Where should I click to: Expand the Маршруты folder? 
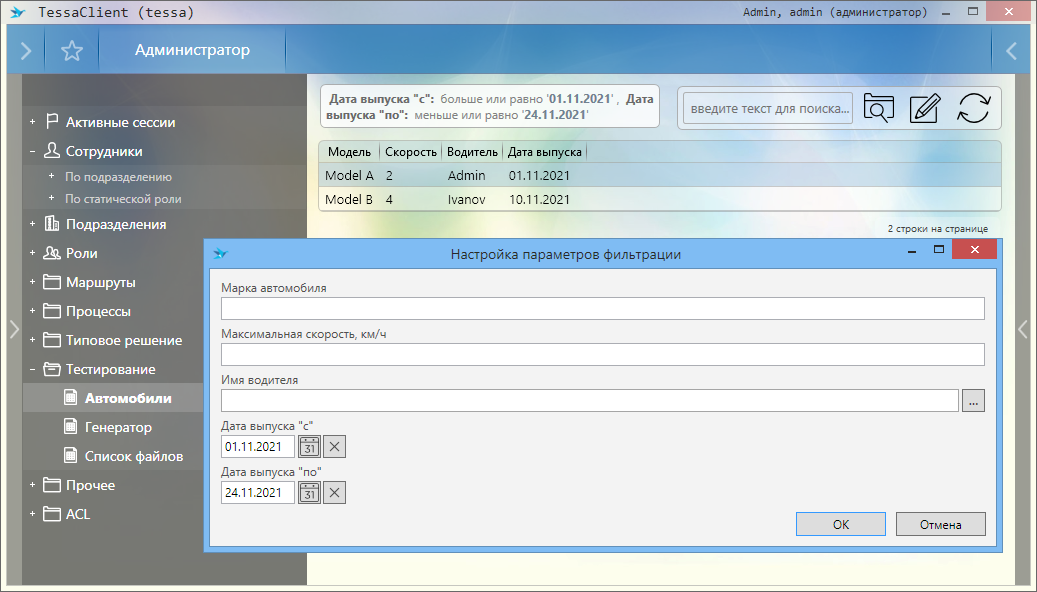(x=32, y=283)
